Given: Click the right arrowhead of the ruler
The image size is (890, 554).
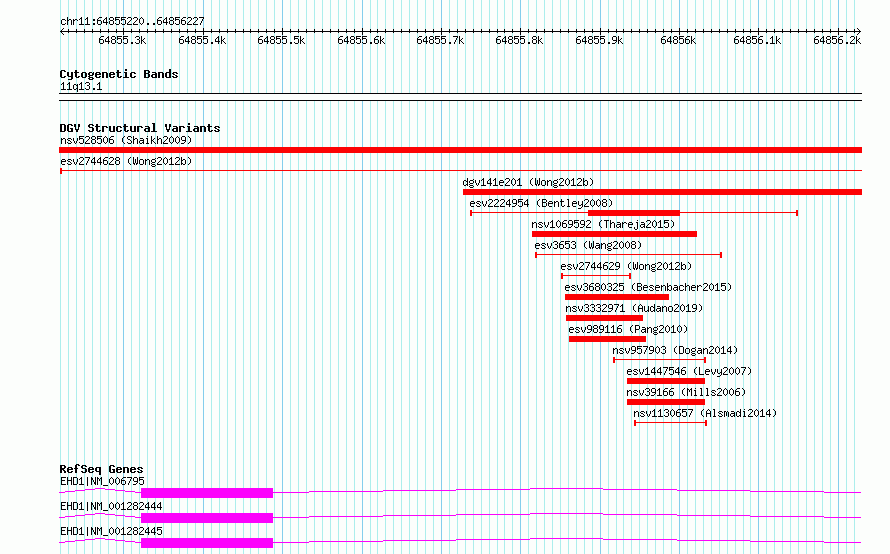Looking at the screenshot, I should [x=858, y=32].
